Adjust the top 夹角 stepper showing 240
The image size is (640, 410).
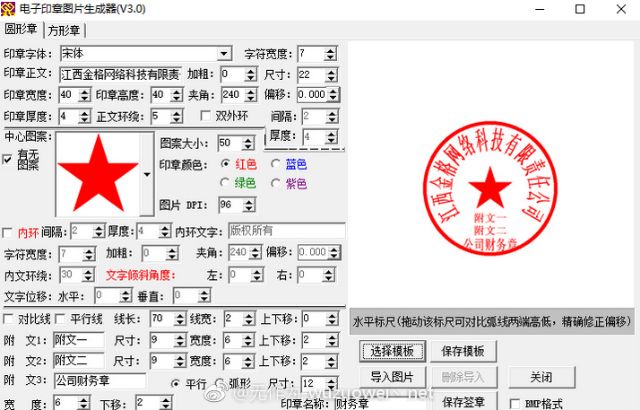[x=251, y=95]
